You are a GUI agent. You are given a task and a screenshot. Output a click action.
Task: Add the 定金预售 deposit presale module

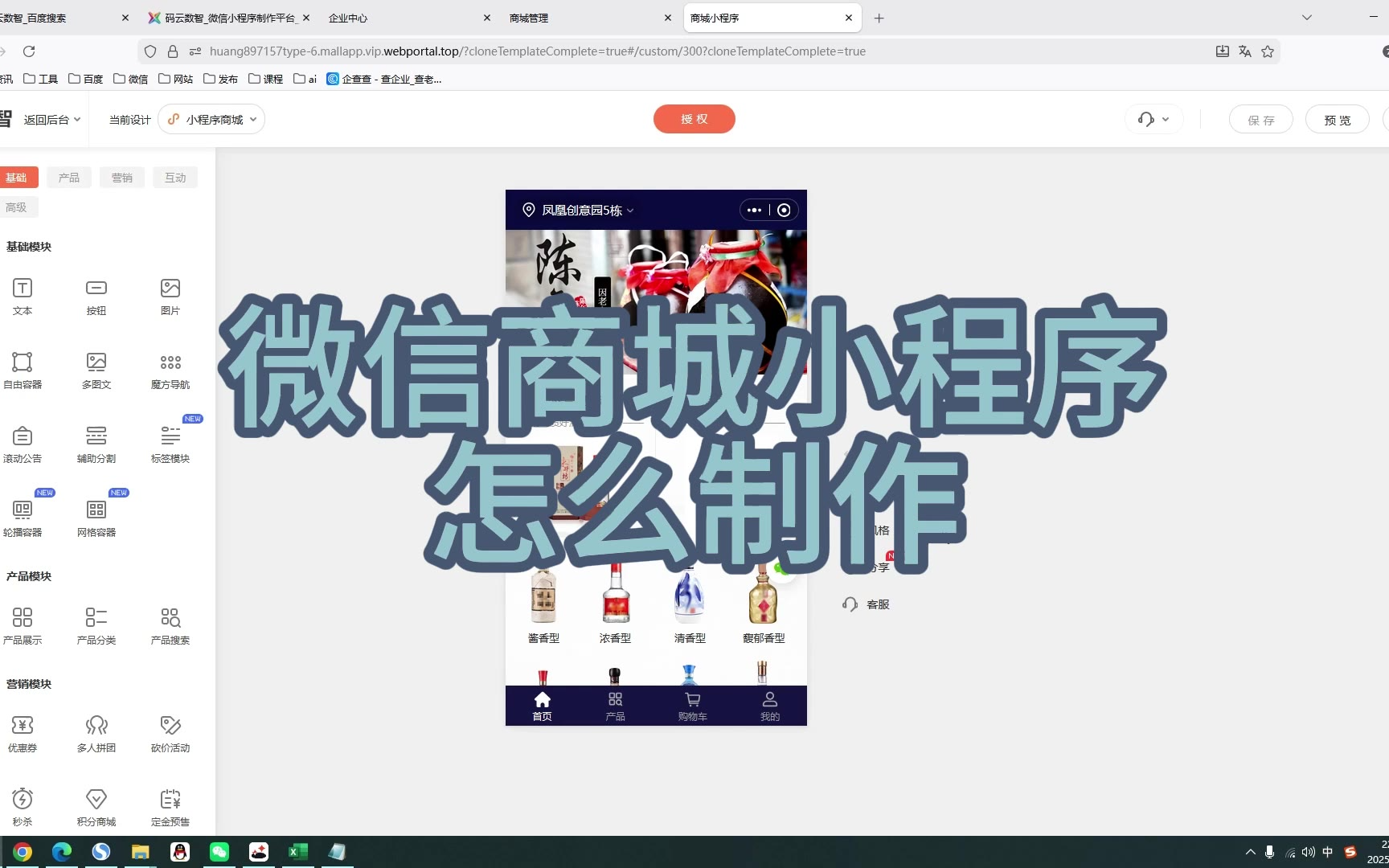tap(170, 807)
